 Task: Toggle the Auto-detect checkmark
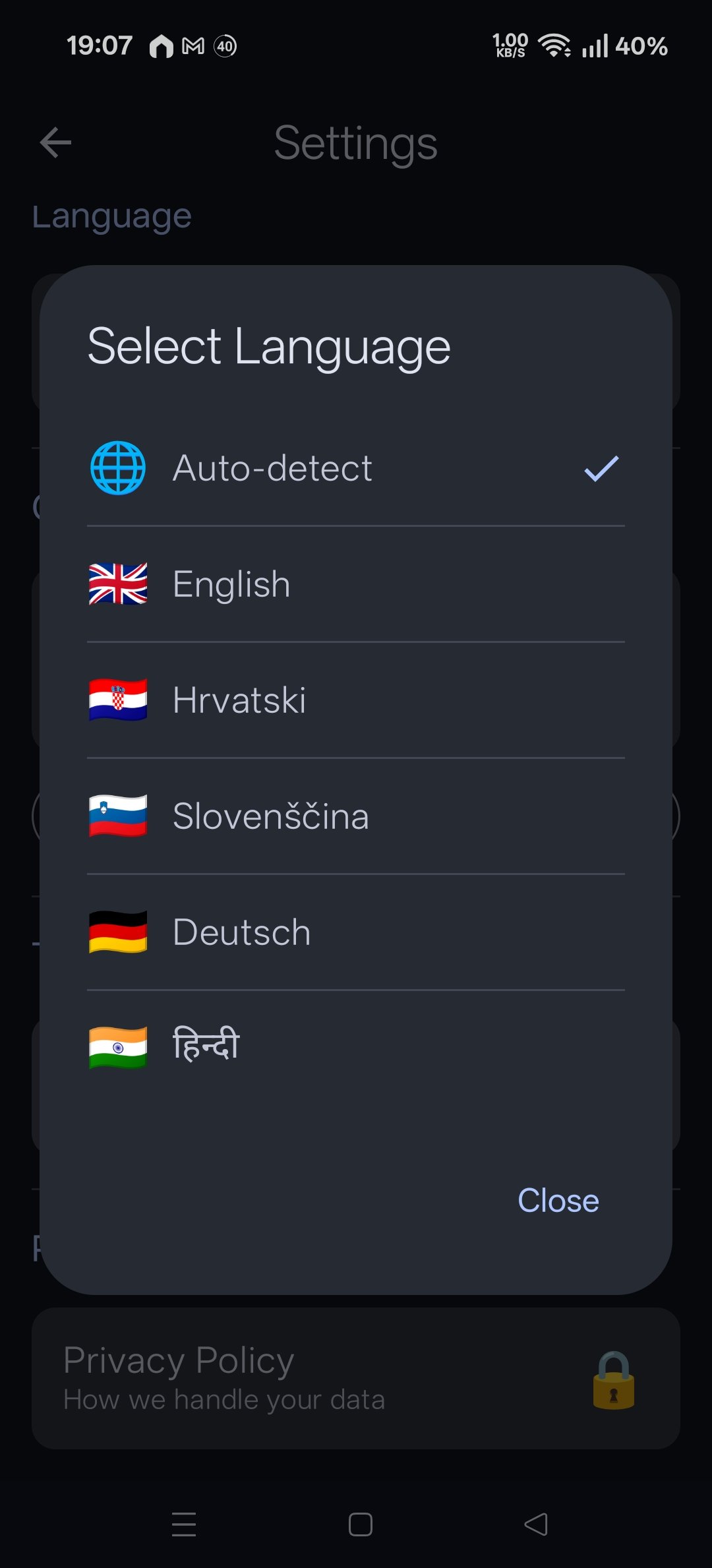pyautogui.click(x=601, y=468)
